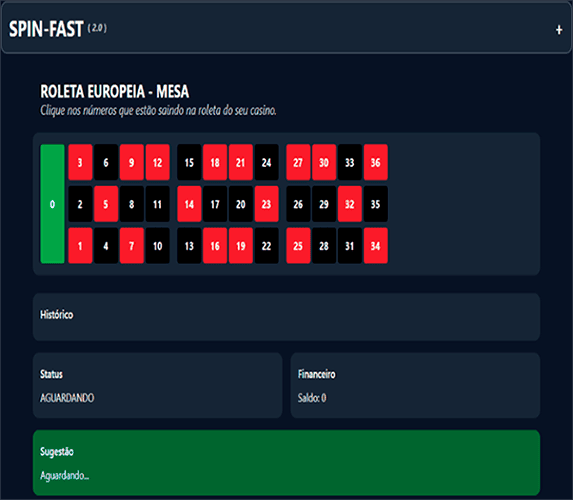Click the (2.0) version label
The width and height of the screenshot is (573, 500).
[x=97, y=28]
